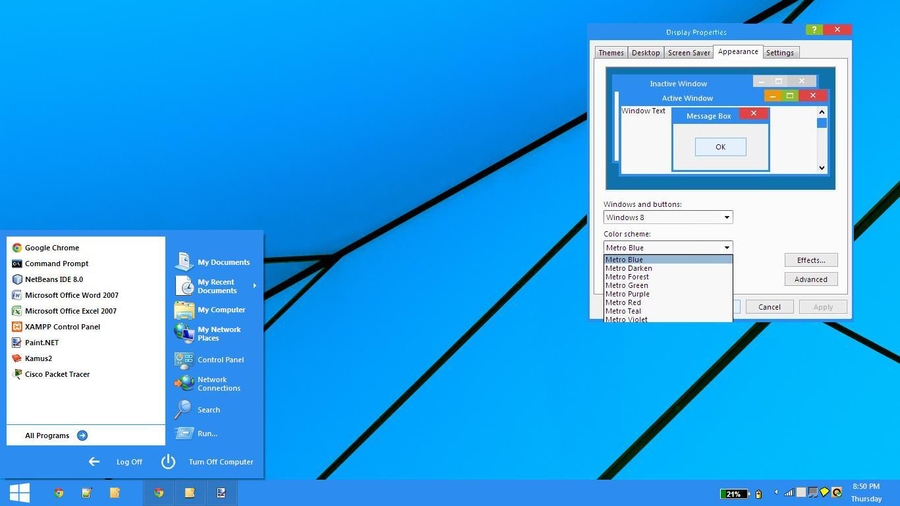This screenshot has height=506, width=900.
Task: Click the Turn Off Computer power icon
Action: click(168, 462)
